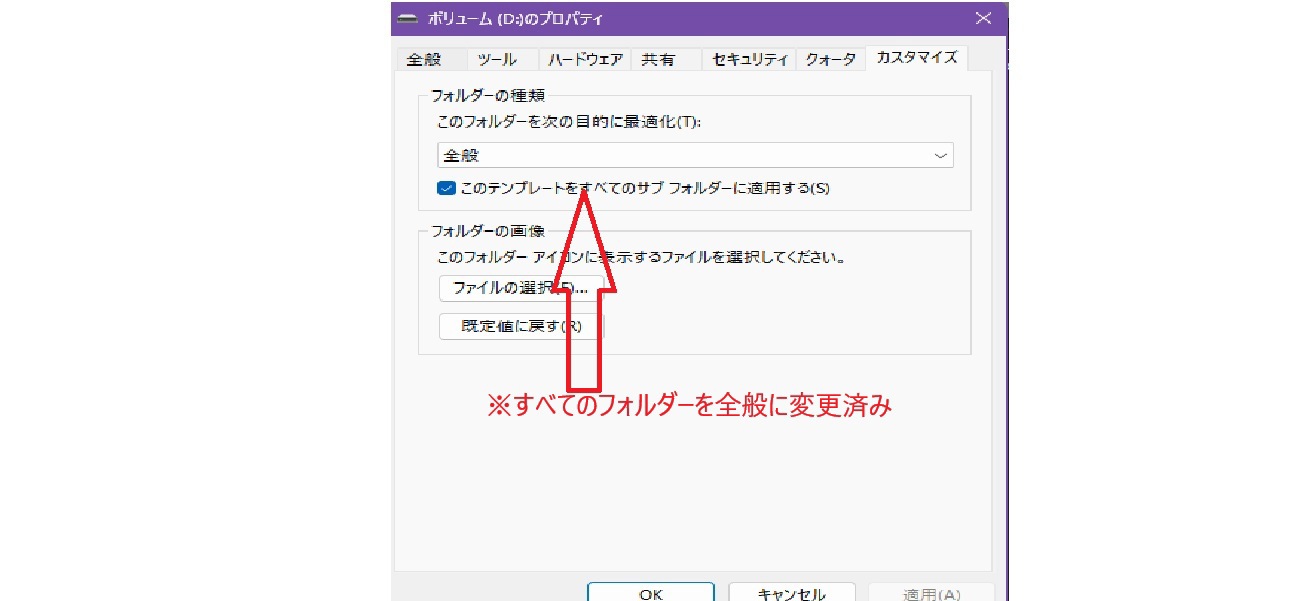This screenshot has height=601, width=1300.
Task: Click the フォルダーの種類 group label
Action: point(488,96)
